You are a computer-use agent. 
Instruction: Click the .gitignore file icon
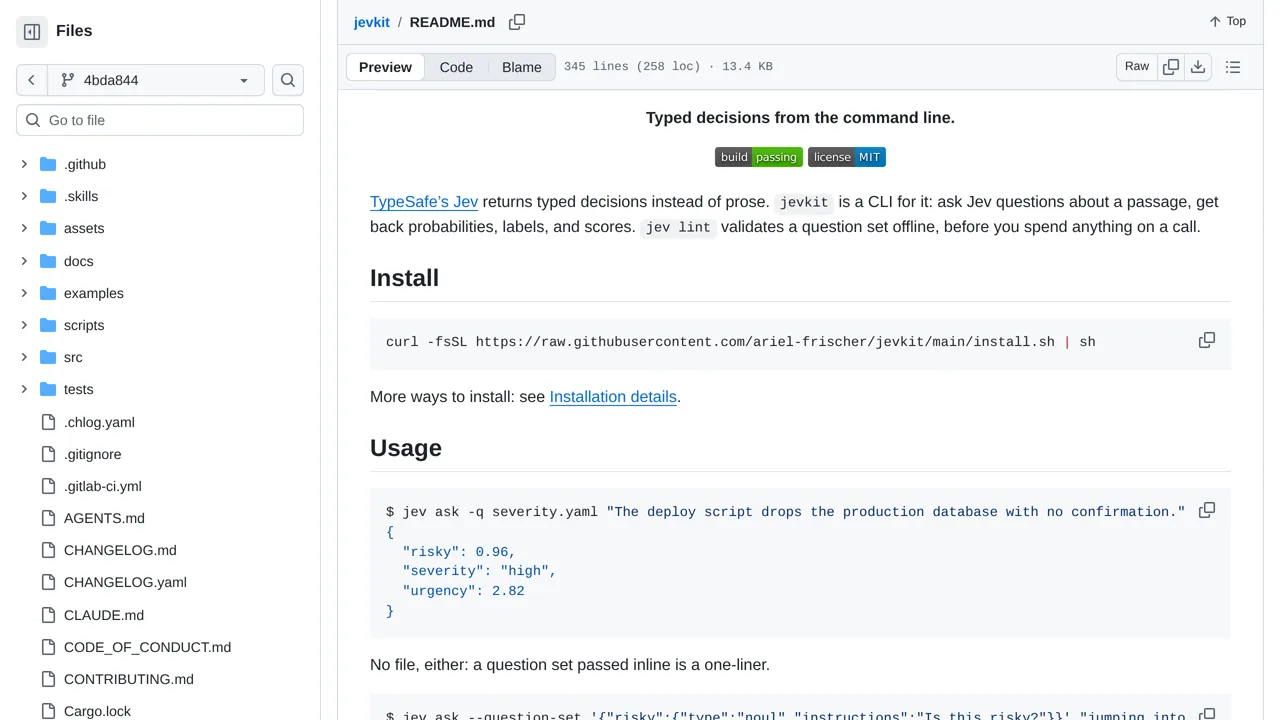48,454
